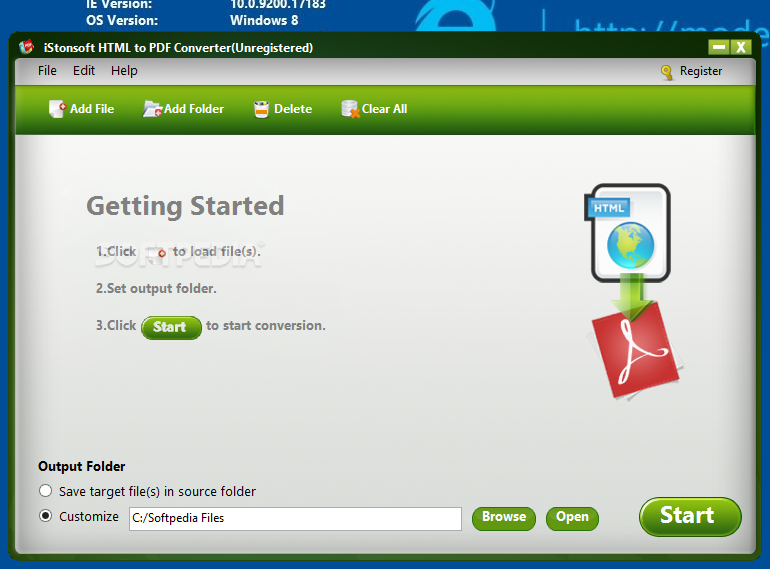770x569 pixels.
Task: Click the small Start button in step 3
Action: (171, 327)
